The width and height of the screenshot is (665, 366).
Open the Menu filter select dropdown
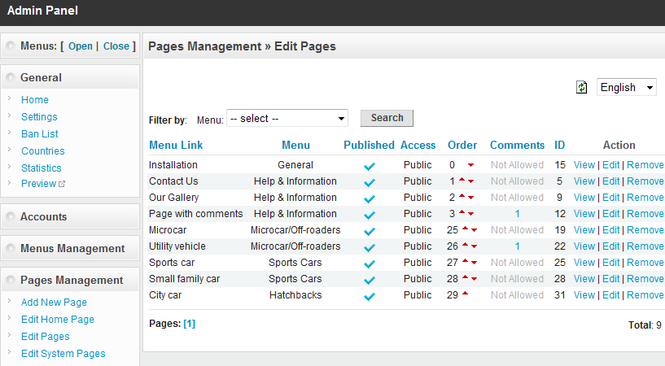287,118
